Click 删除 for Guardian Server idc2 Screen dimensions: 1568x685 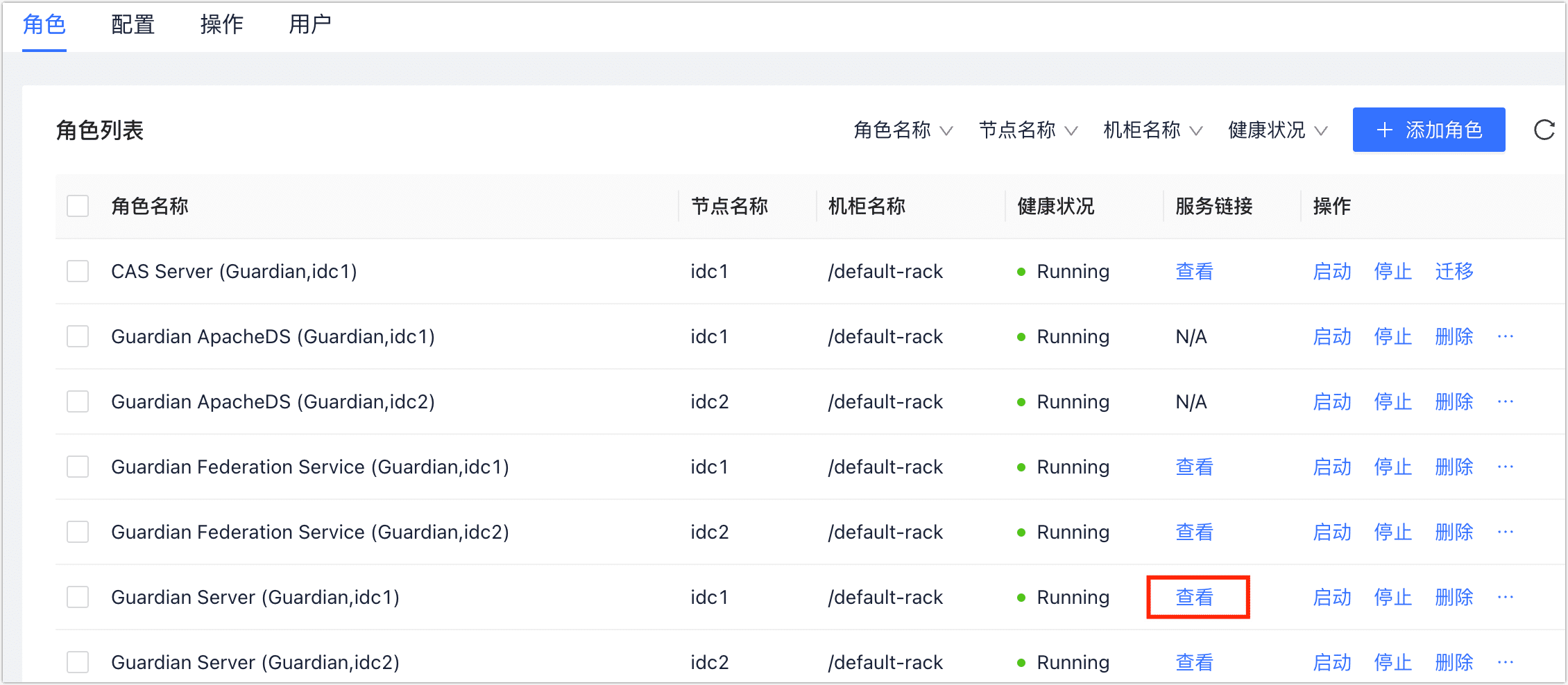pos(1454,662)
